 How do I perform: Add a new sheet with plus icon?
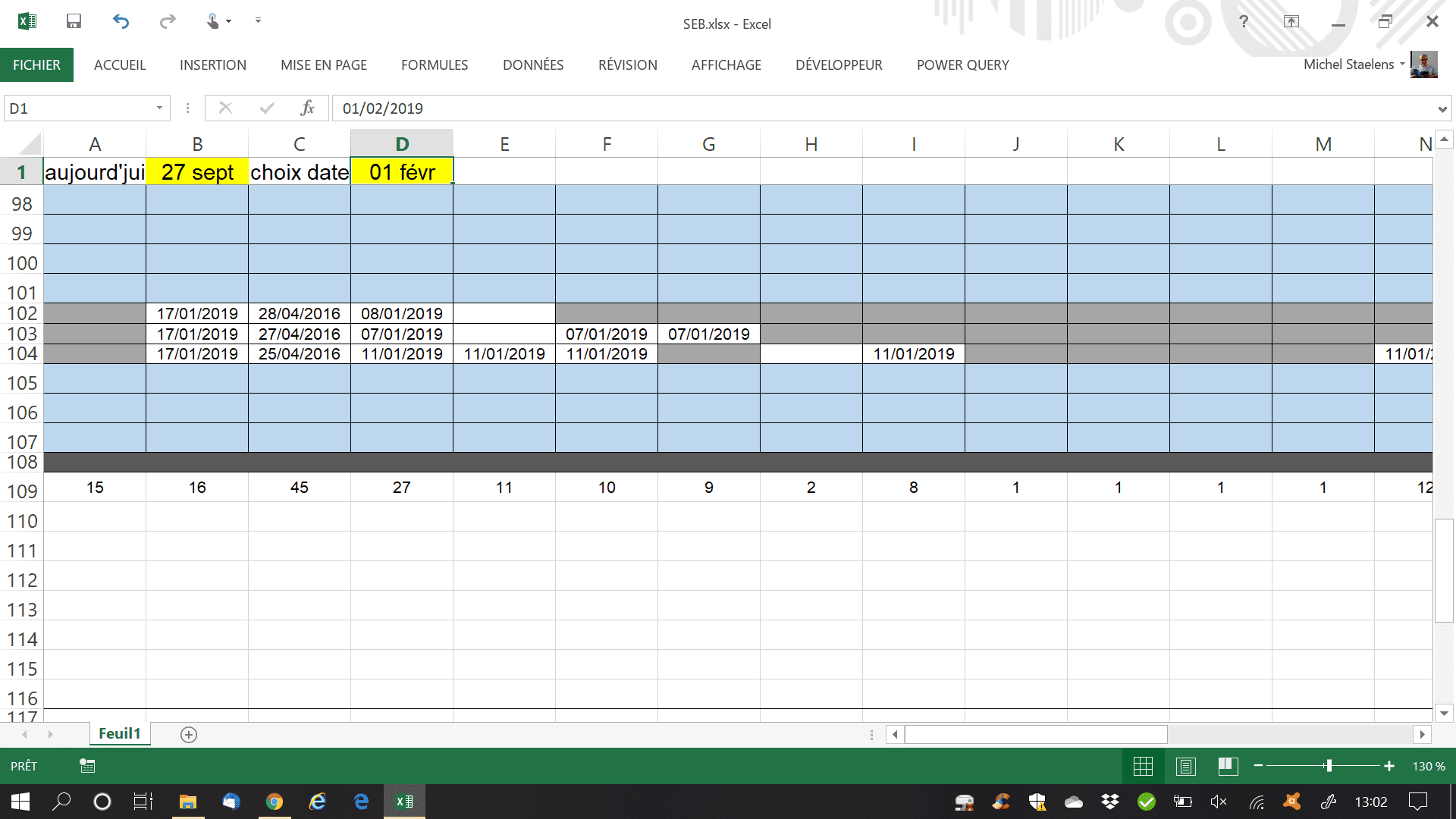(x=189, y=734)
